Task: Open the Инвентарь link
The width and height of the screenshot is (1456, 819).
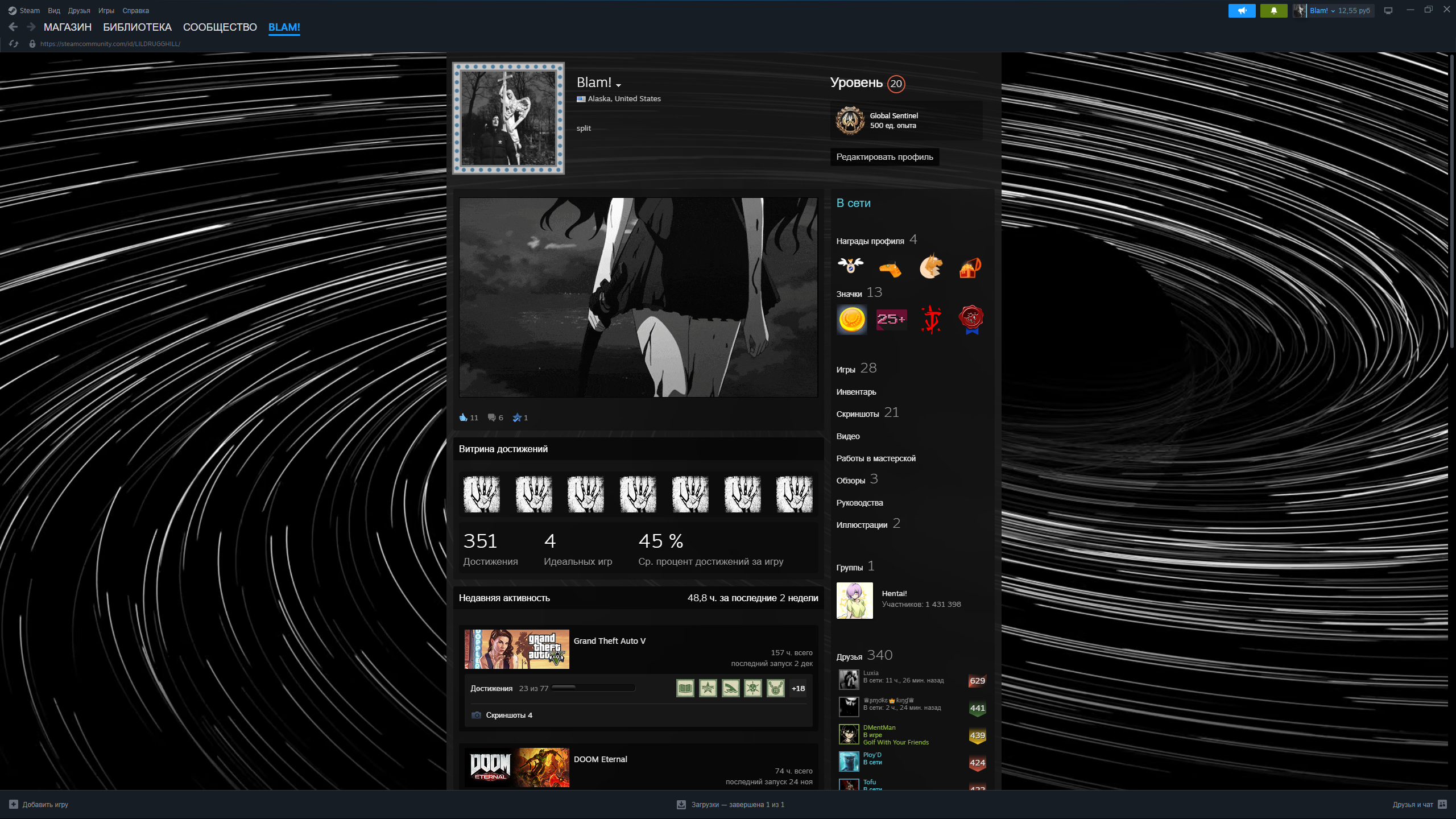Action: [x=856, y=392]
